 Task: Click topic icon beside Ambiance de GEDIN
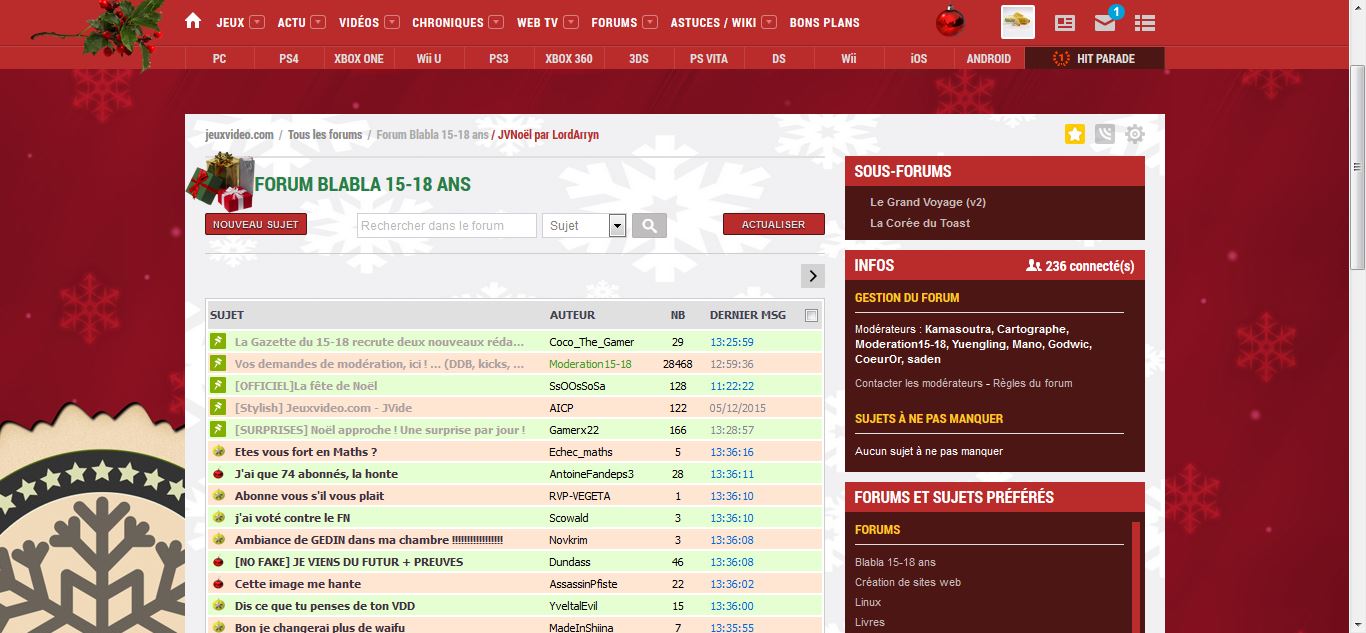tap(218, 539)
